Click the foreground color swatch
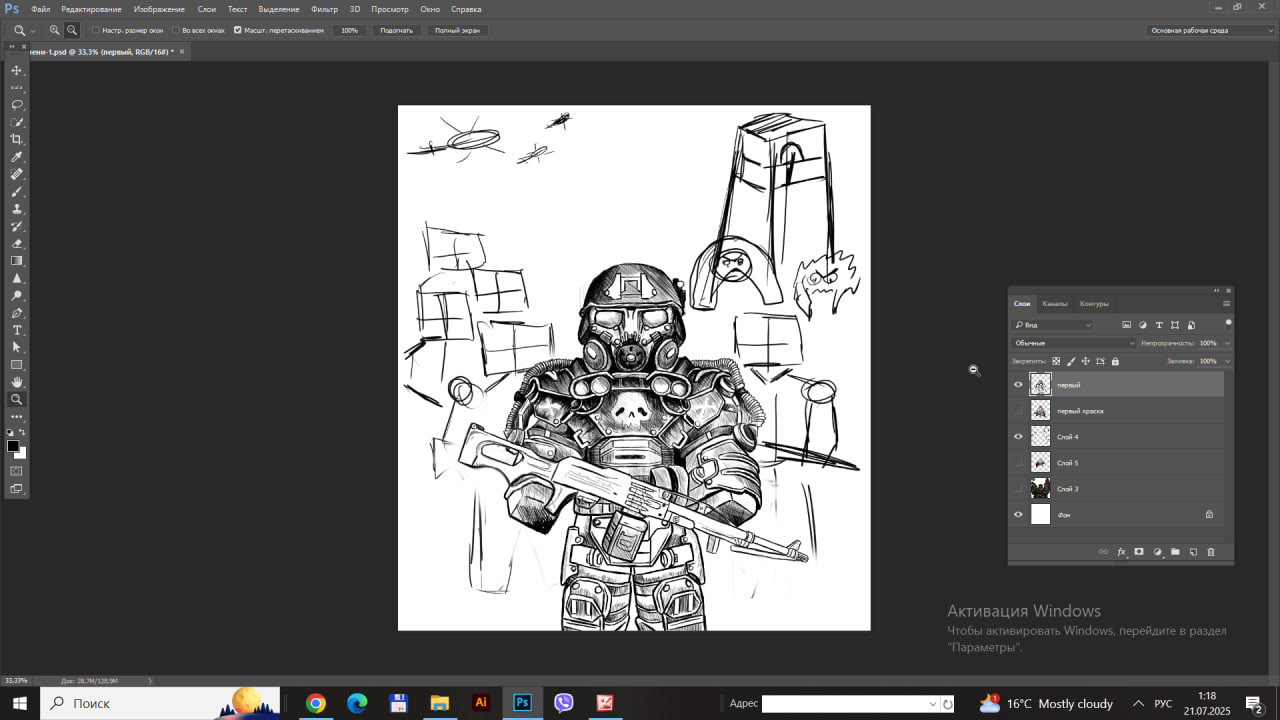The width and height of the screenshot is (1280, 720). point(13,446)
